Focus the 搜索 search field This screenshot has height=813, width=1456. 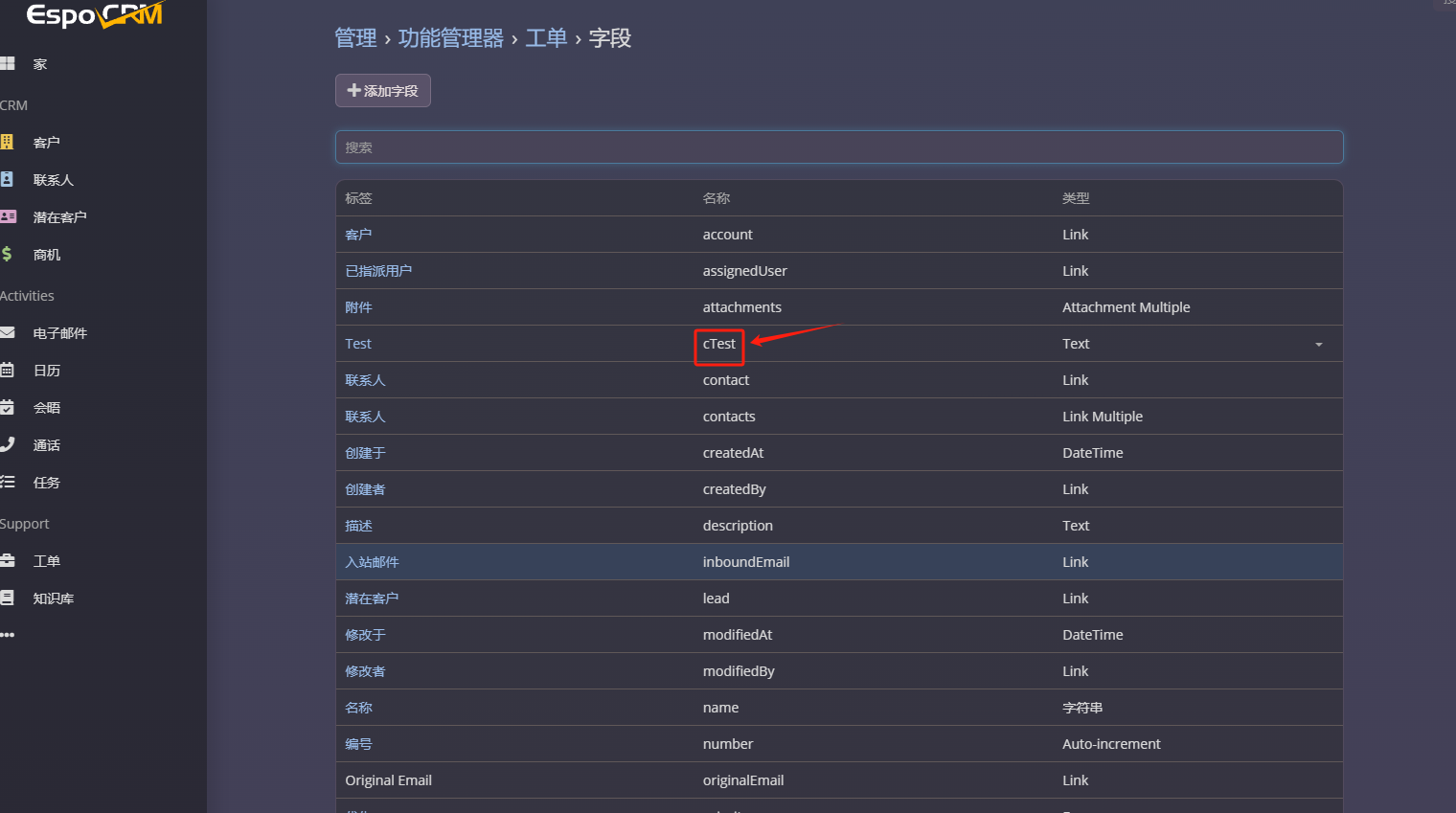pos(839,147)
